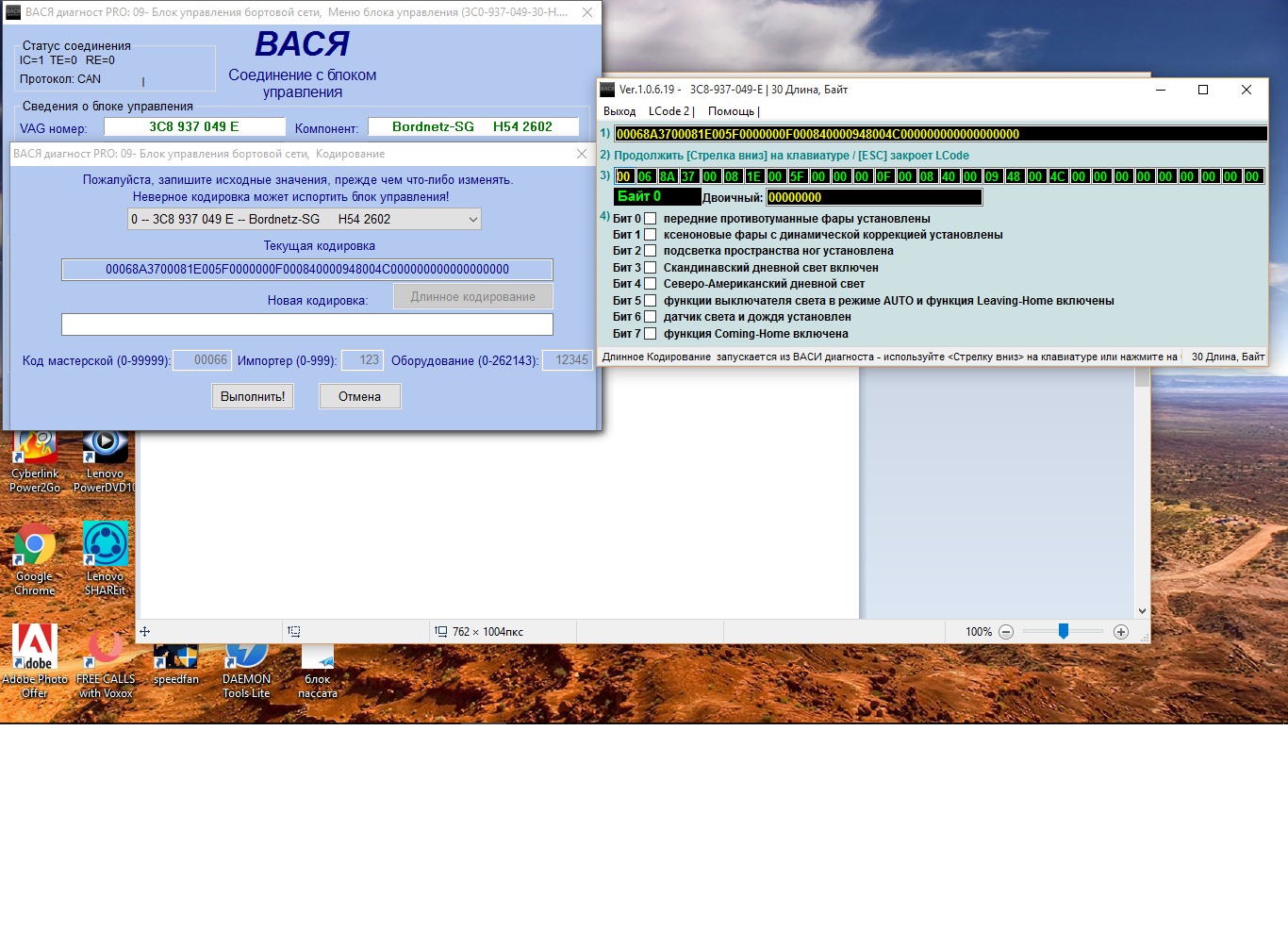Click the Отмена button
This screenshot has width=1288, height=947.
pyautogui.click(x=359, y=396)
